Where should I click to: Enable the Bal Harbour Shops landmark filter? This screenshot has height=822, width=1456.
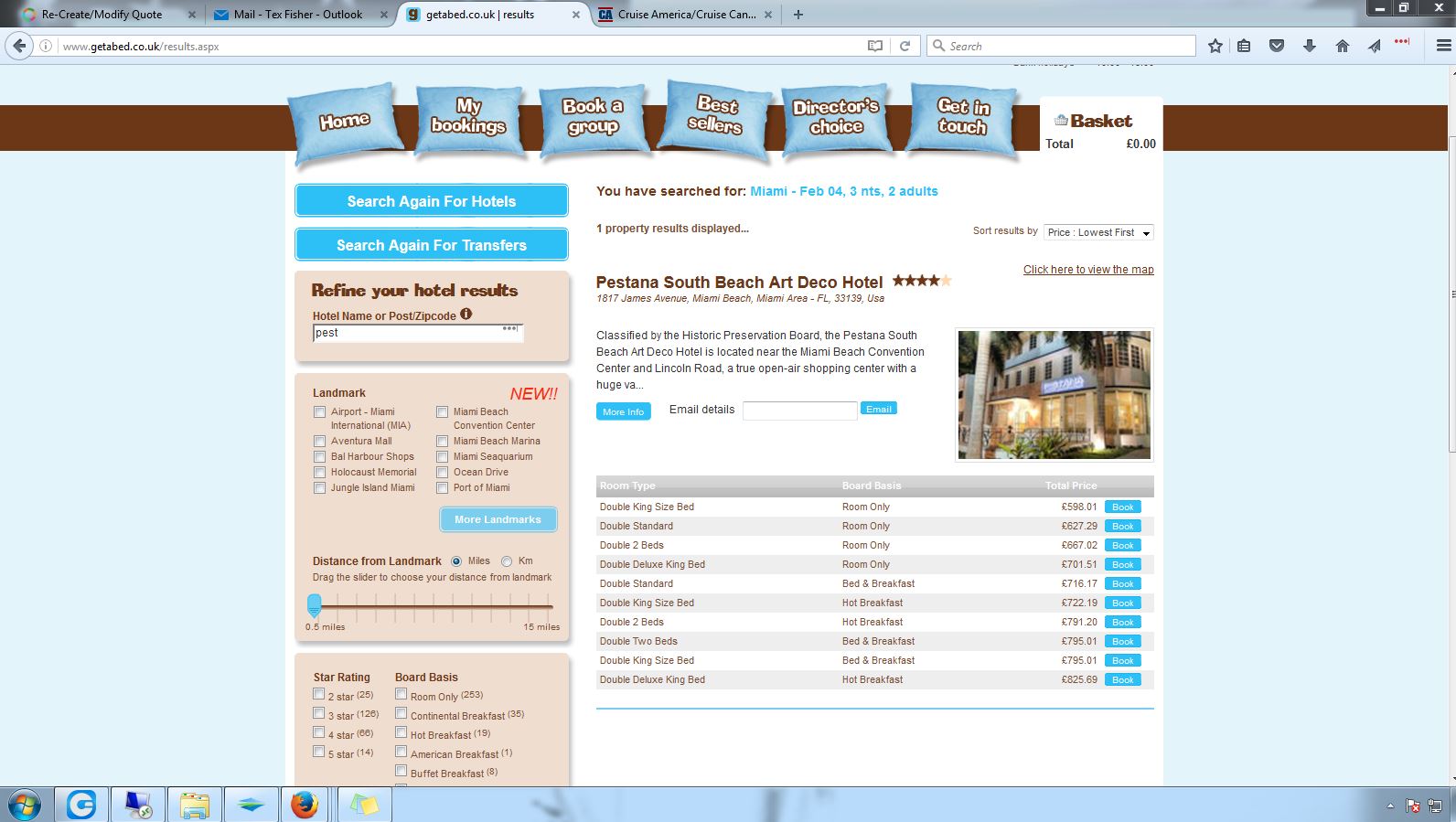click(319, 457)
